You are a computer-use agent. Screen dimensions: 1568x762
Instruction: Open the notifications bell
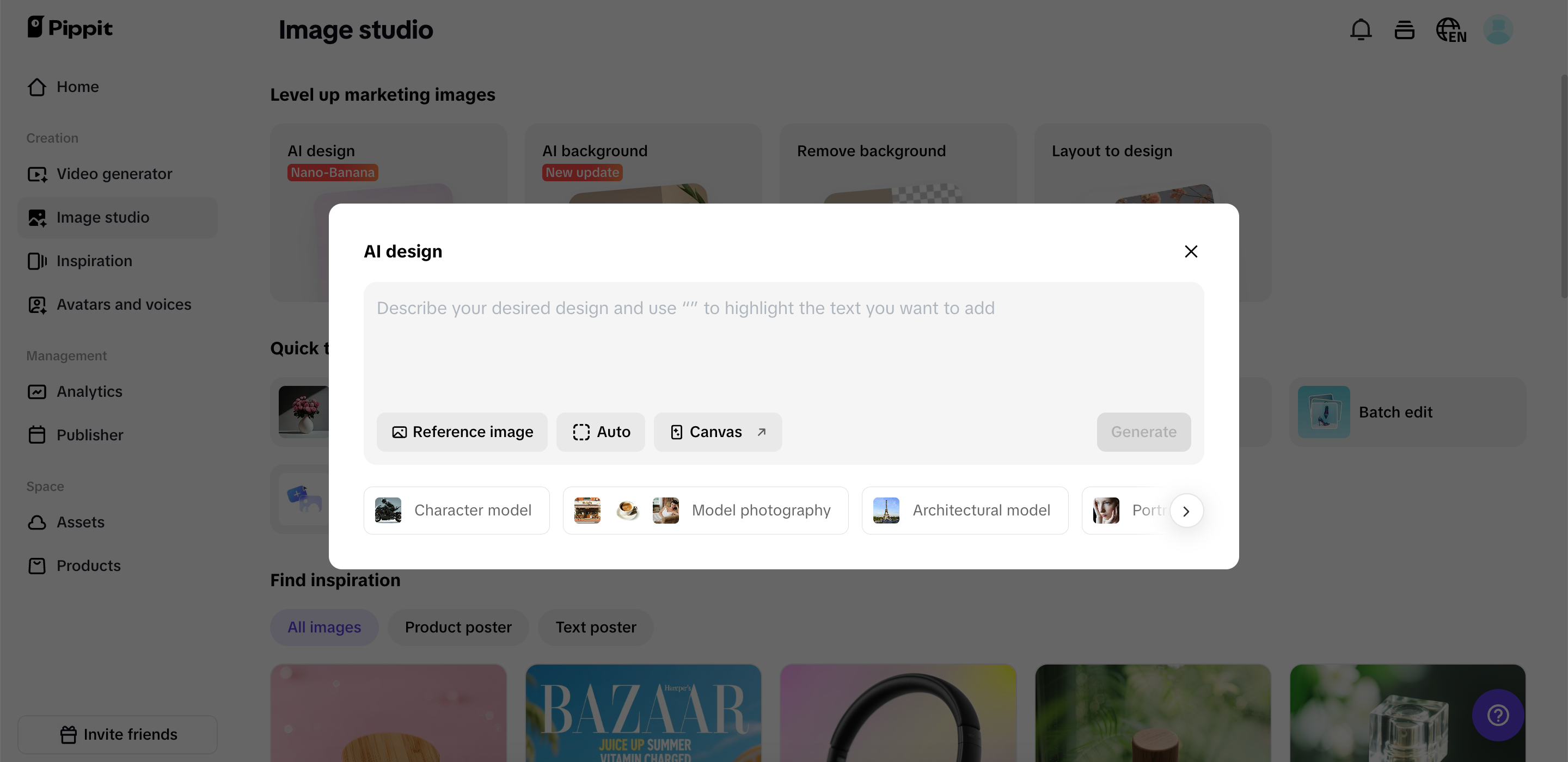tap(1361, 29)
